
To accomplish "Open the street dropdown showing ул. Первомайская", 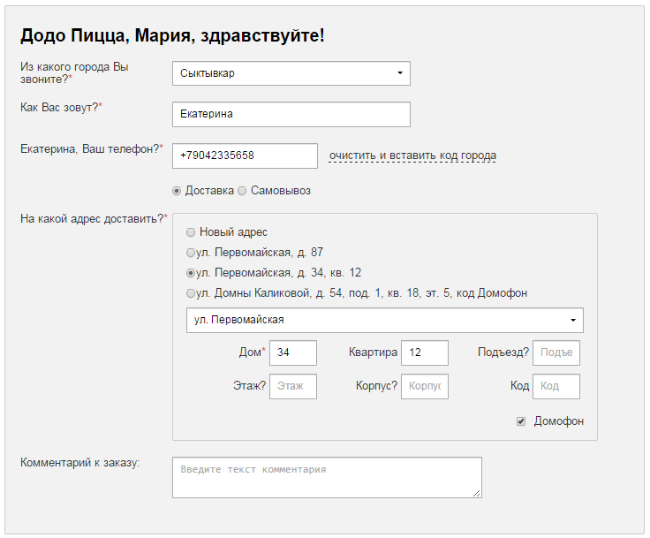I will tap(385, 320).
